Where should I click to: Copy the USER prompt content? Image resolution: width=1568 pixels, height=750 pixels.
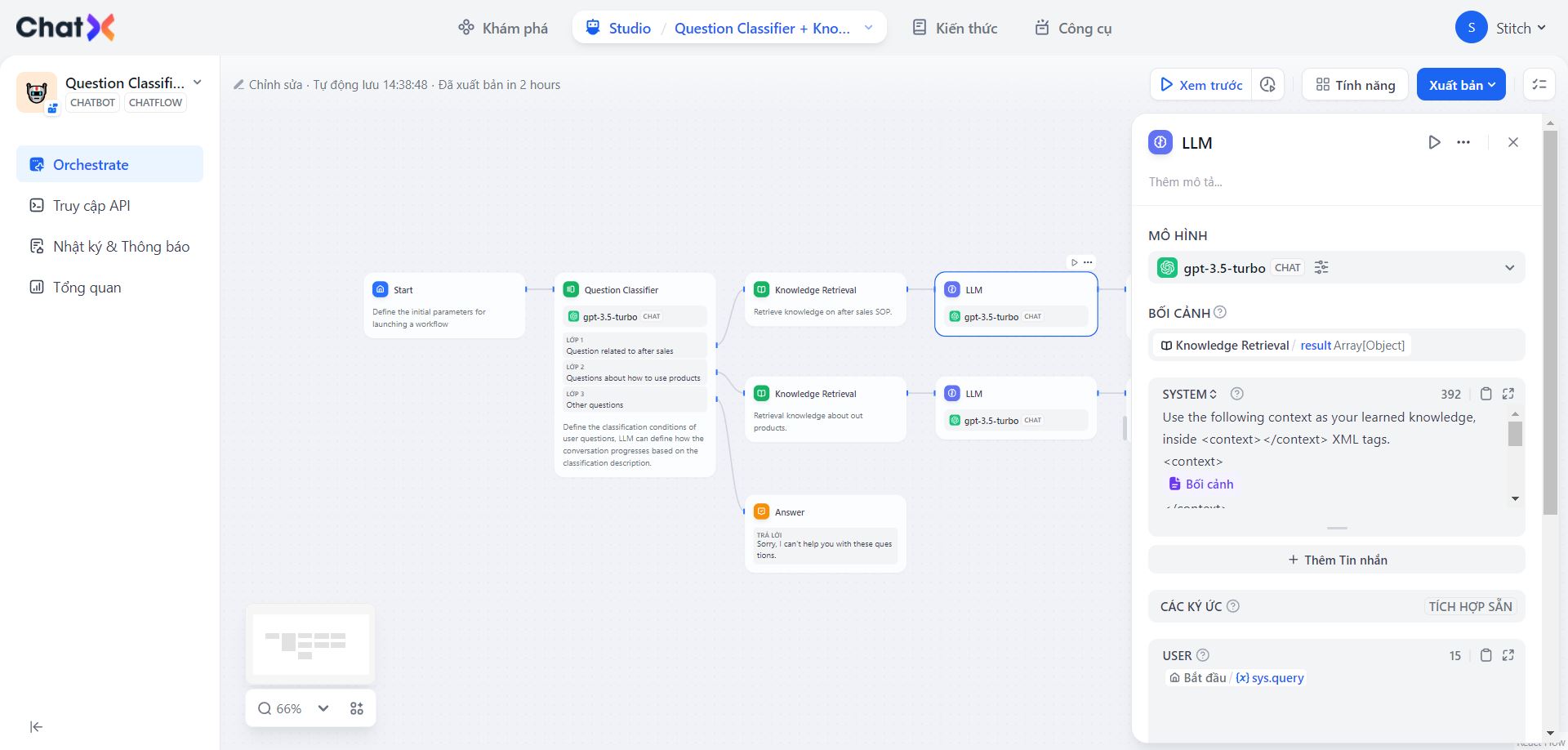[x=1486, y=655]
